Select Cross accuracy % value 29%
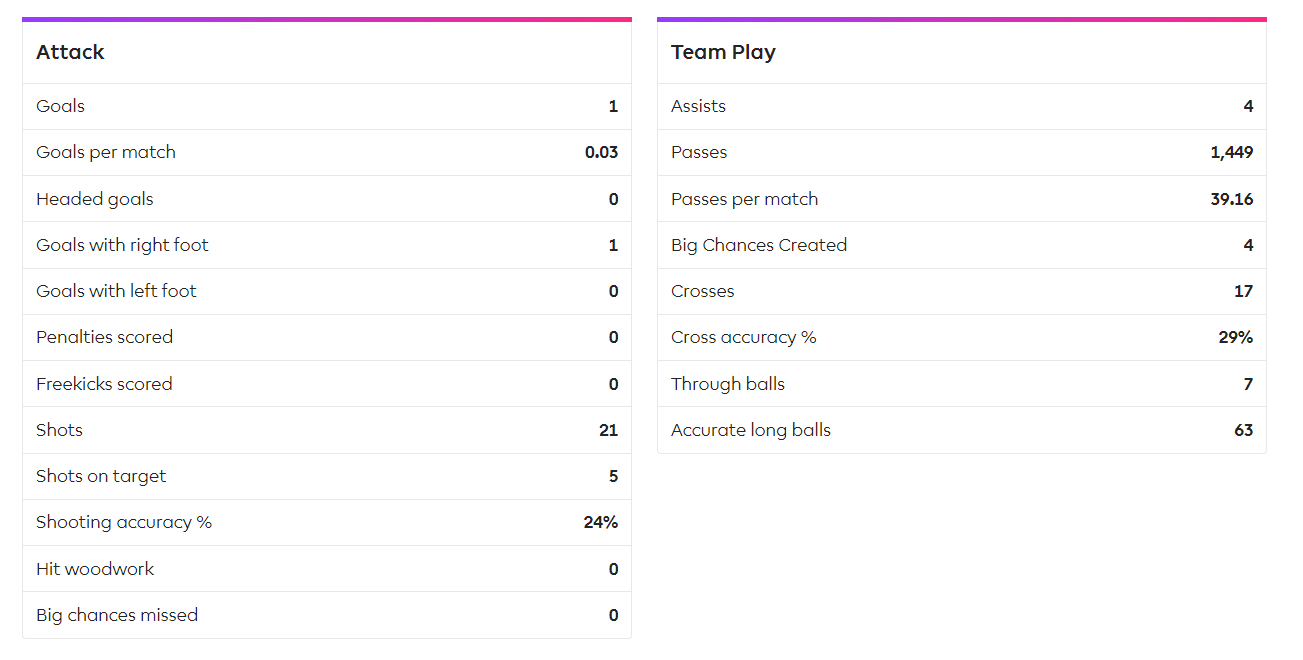This screenshot has width=1303, height=660. (1236, 337)
